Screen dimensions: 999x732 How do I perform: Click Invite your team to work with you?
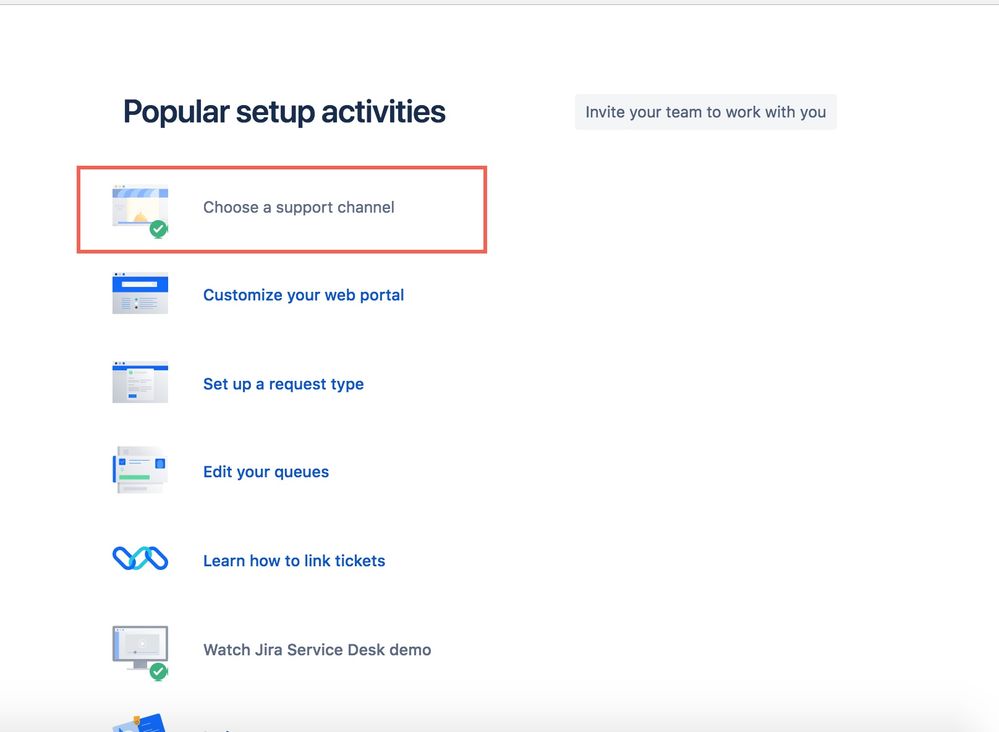tap(705, 112)
